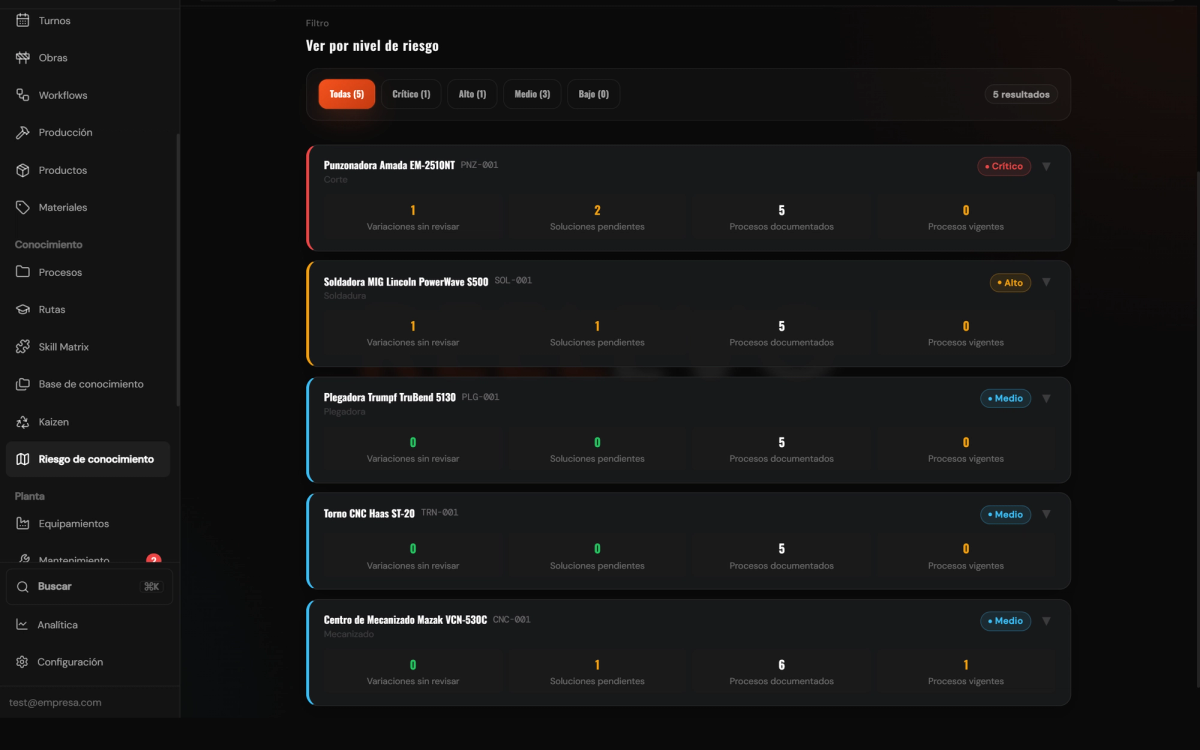Go to Workflows page label
The image size is (1200, 750).
63,95
